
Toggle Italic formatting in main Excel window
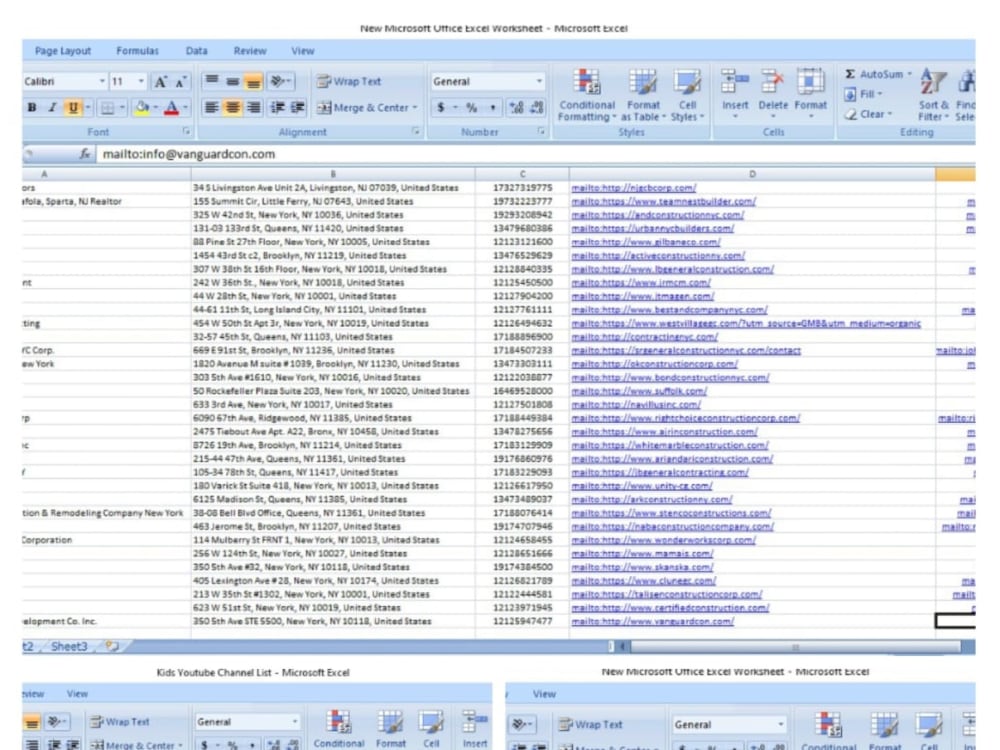coord(52,108)
